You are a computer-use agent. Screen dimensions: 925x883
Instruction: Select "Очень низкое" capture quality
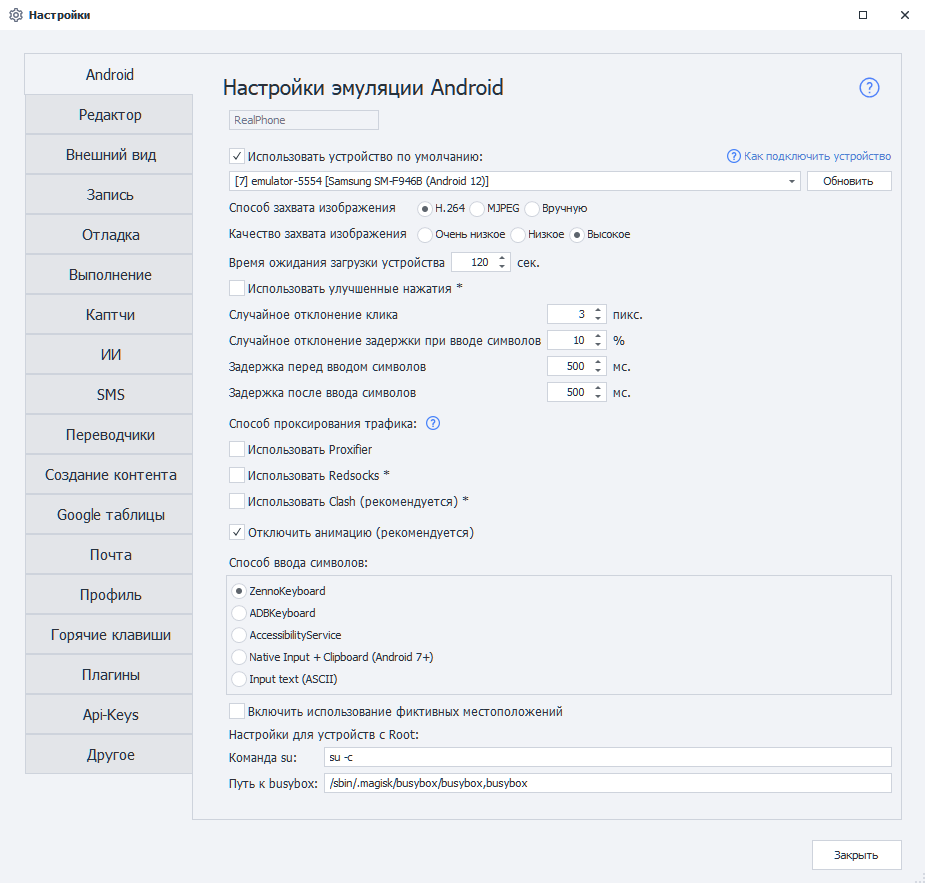click(424, 235)
